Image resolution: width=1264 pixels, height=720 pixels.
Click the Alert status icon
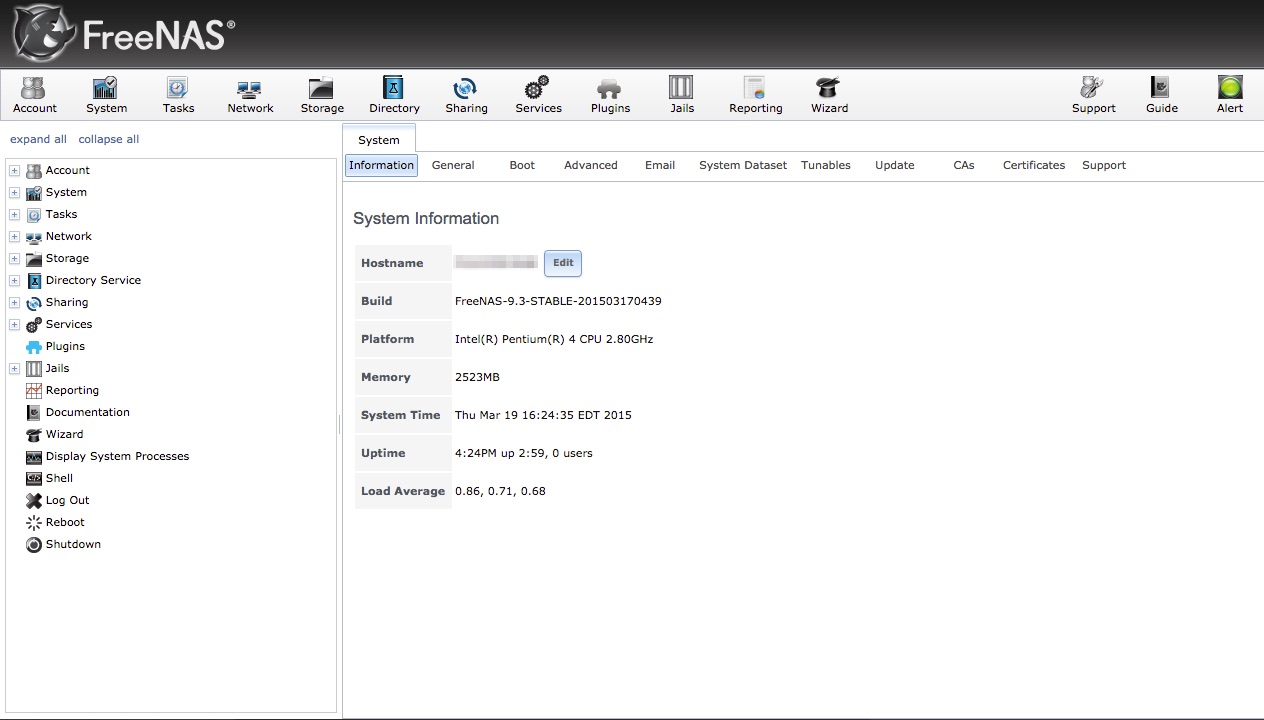click(x=1229, y=95)
